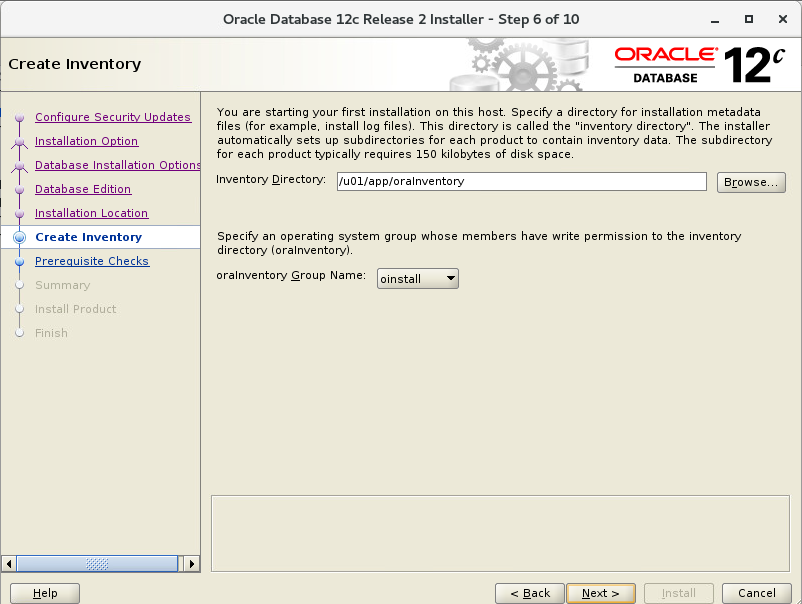The height and width of the screenshot is (604, 802).
Task: Click the Install Product step marker
Action: point(19,309)
